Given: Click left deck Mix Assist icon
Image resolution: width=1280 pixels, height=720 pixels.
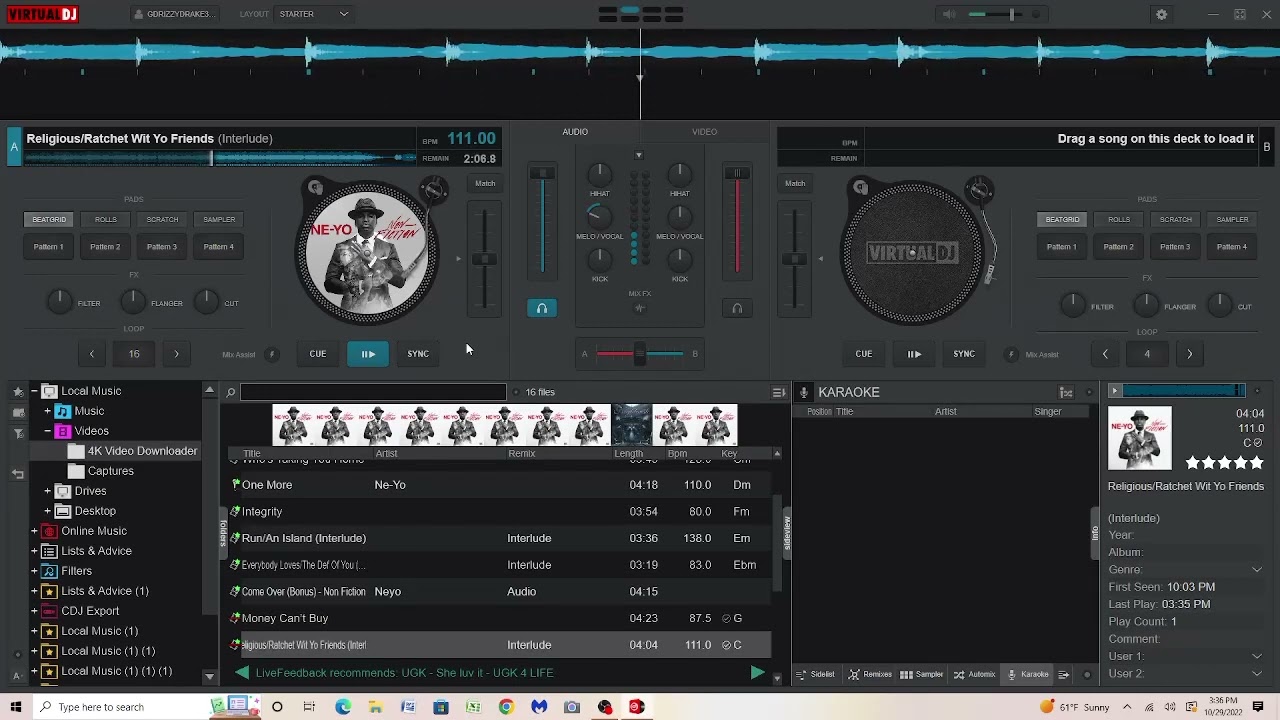Looking at the screenshot, I should pos(271,354).
